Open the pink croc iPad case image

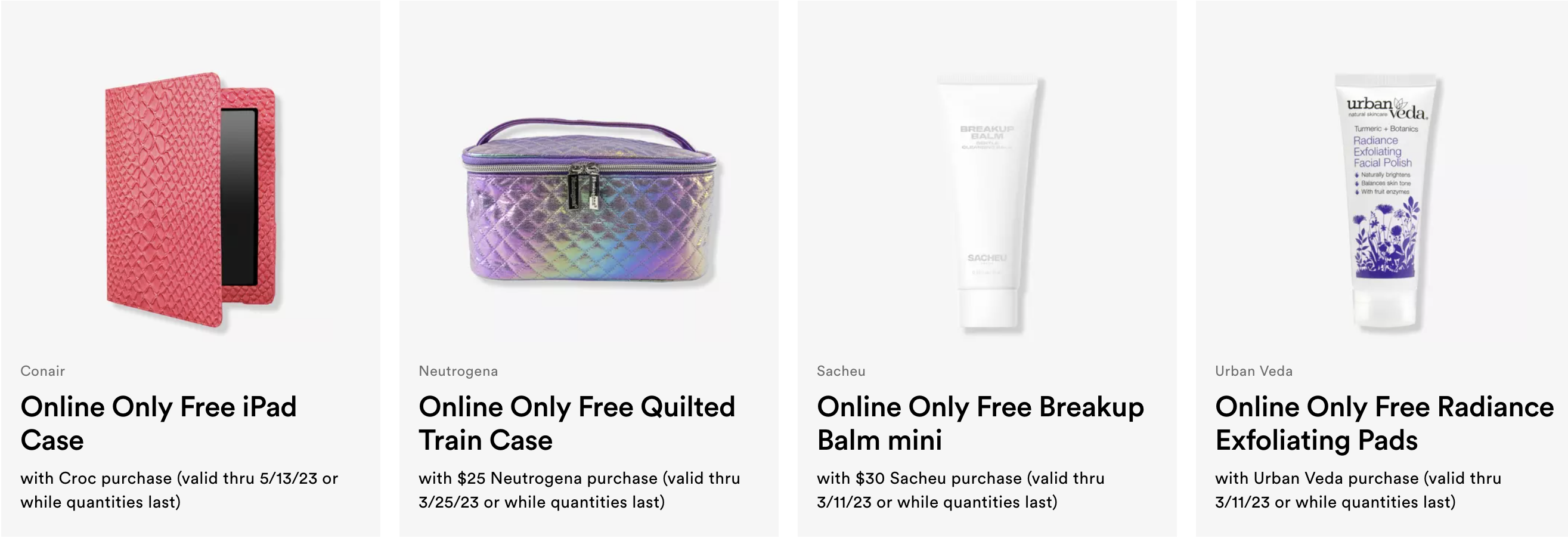pos(191,201)
